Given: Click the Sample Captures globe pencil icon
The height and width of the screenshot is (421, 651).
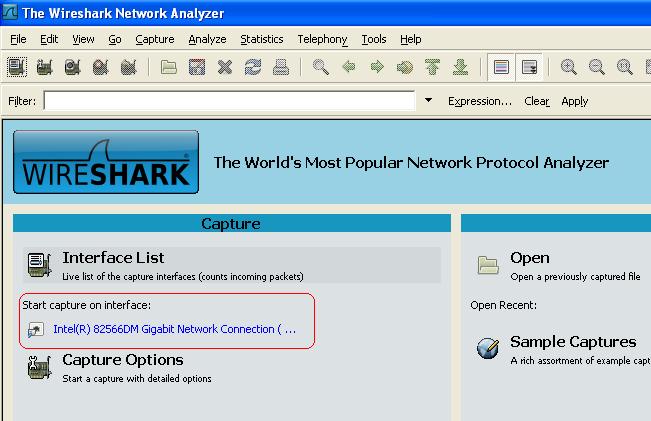Looking at the screenshot, I should [x=488, y=348].
